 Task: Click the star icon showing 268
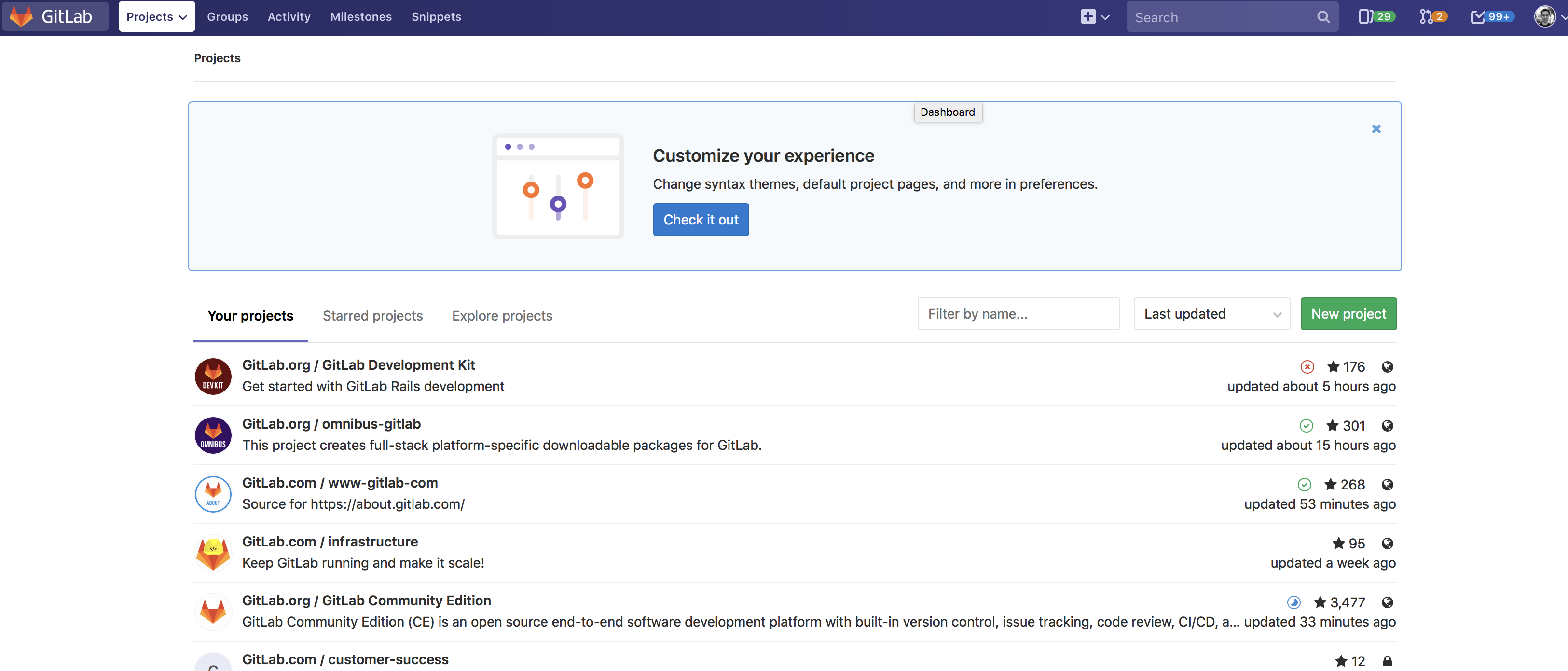pyautogui.click(x=1331, y=484)
